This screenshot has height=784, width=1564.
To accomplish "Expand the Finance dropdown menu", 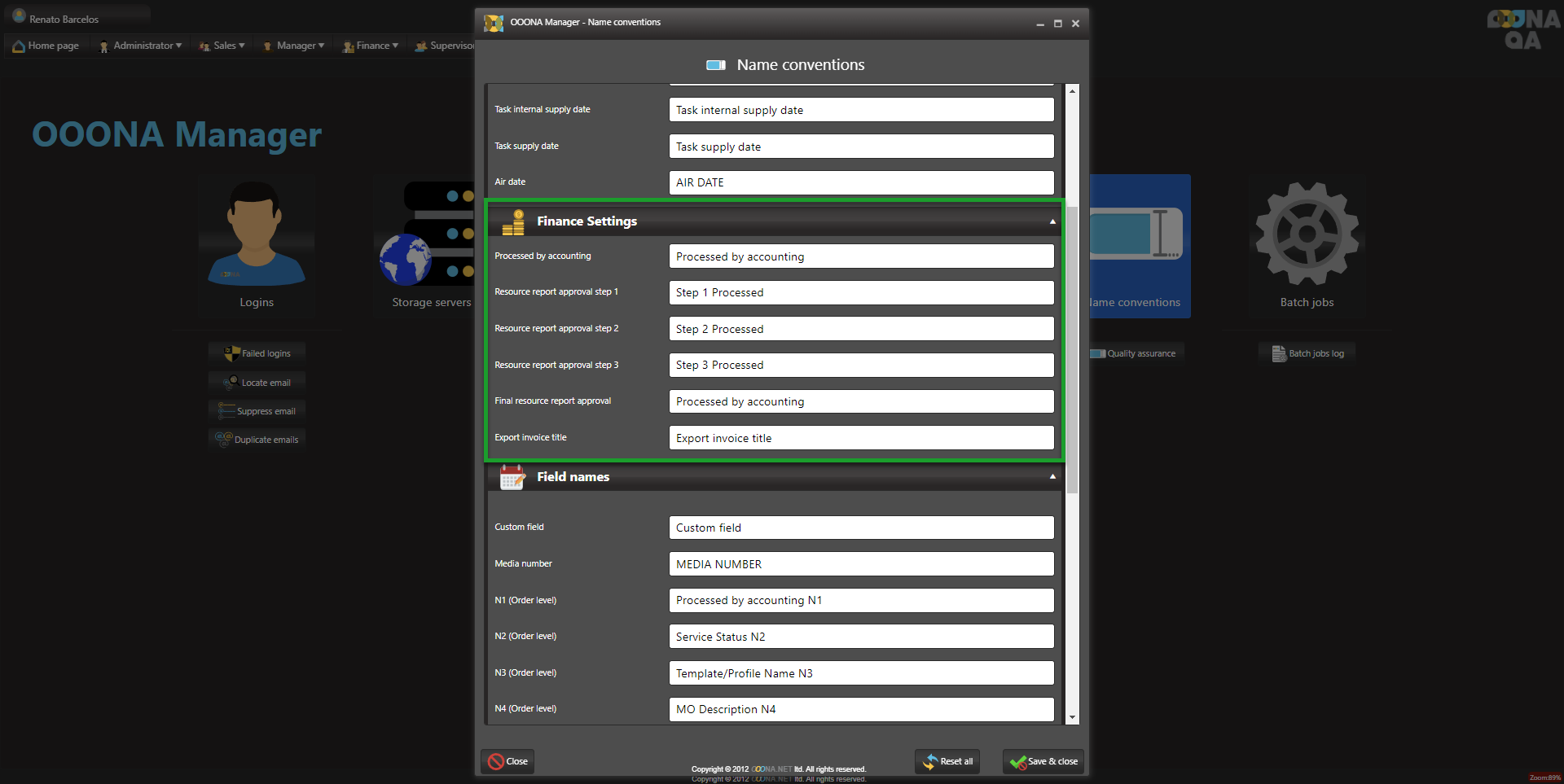I will pos(371,46).
